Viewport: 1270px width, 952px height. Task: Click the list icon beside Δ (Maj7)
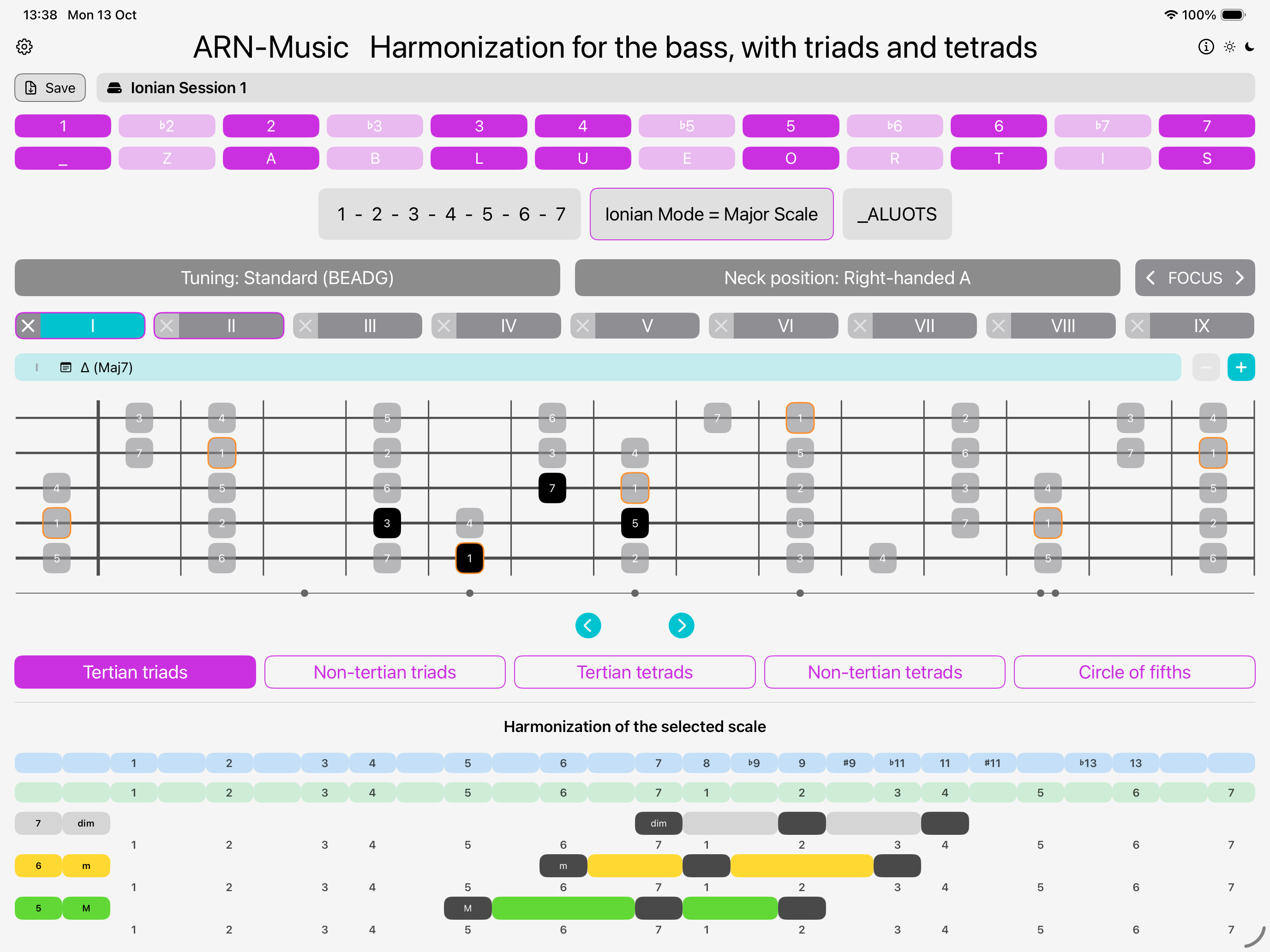pos(66,367)
